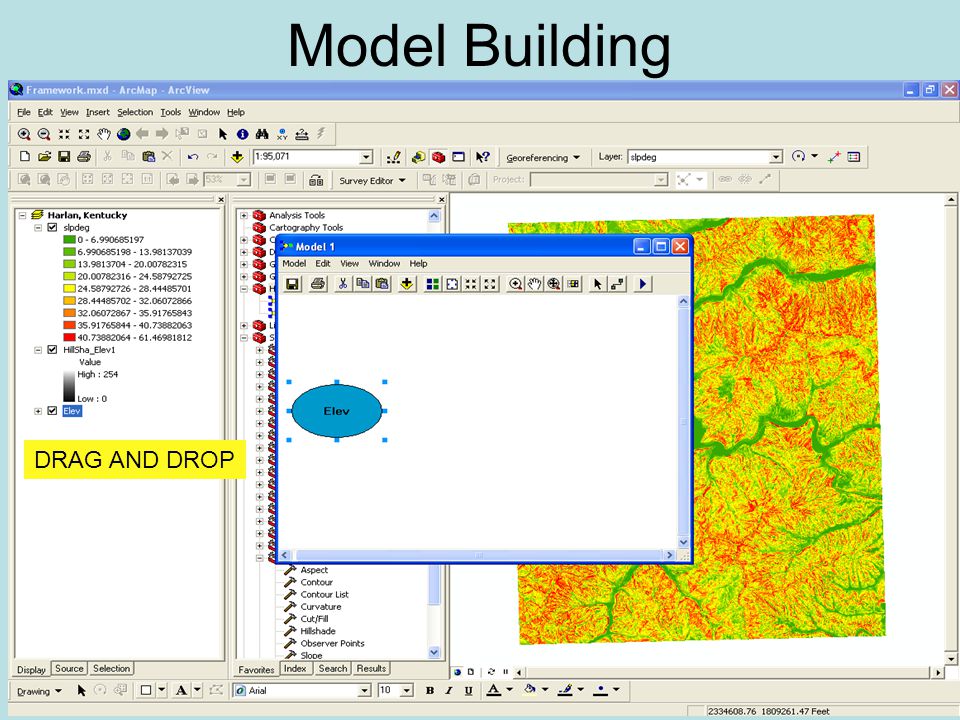Screen dimensions: 960x720
Task: Click the Model 1 vertical scrollbar down arrow
Action: pyautogui.click(x=684, y=542)
